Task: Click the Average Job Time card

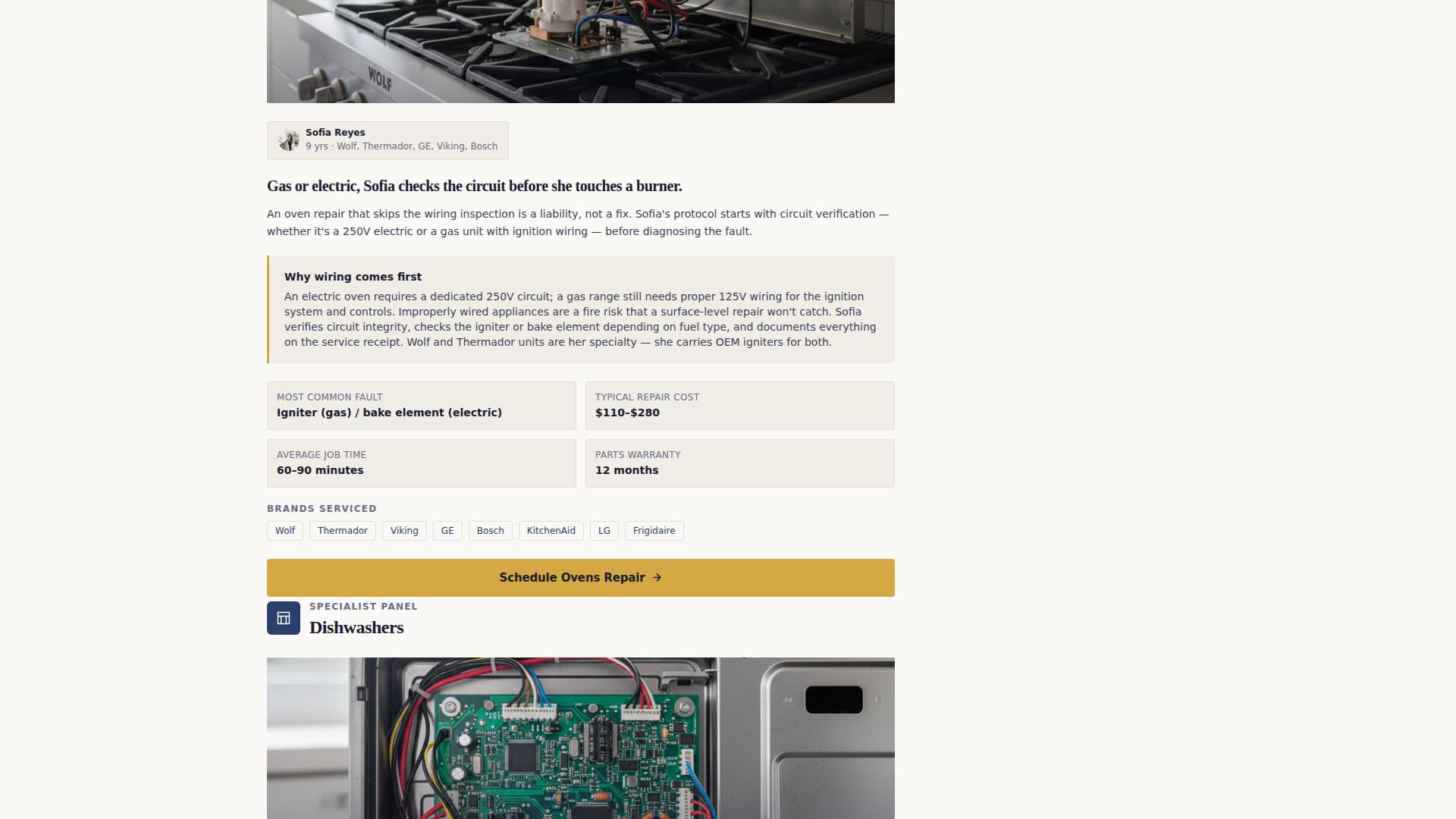Action: [422, 463]
